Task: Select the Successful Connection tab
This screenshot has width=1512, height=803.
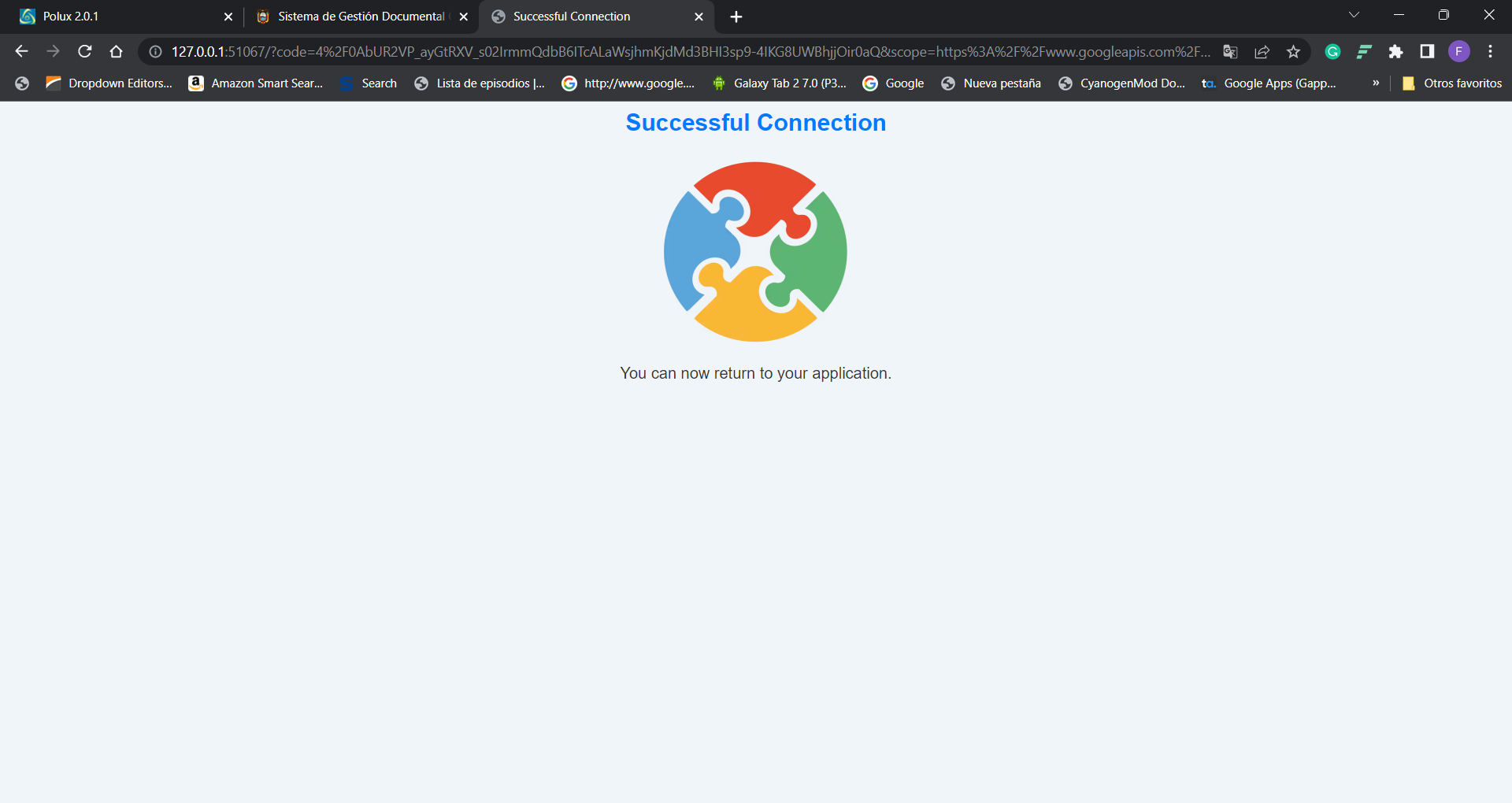Action: click(x=596, y=17)
